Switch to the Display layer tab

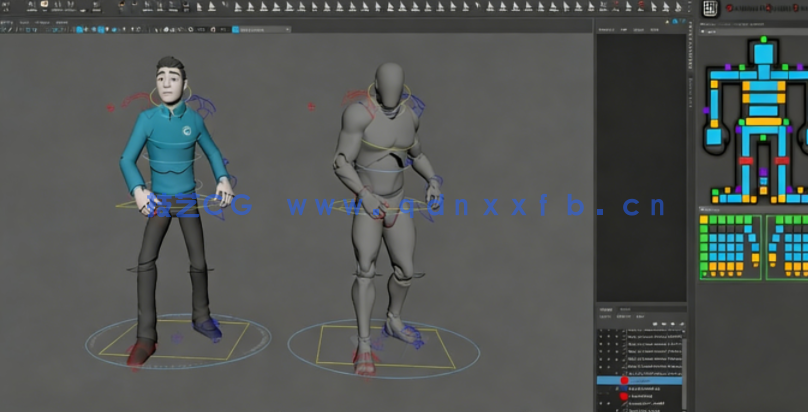point(604,310)
